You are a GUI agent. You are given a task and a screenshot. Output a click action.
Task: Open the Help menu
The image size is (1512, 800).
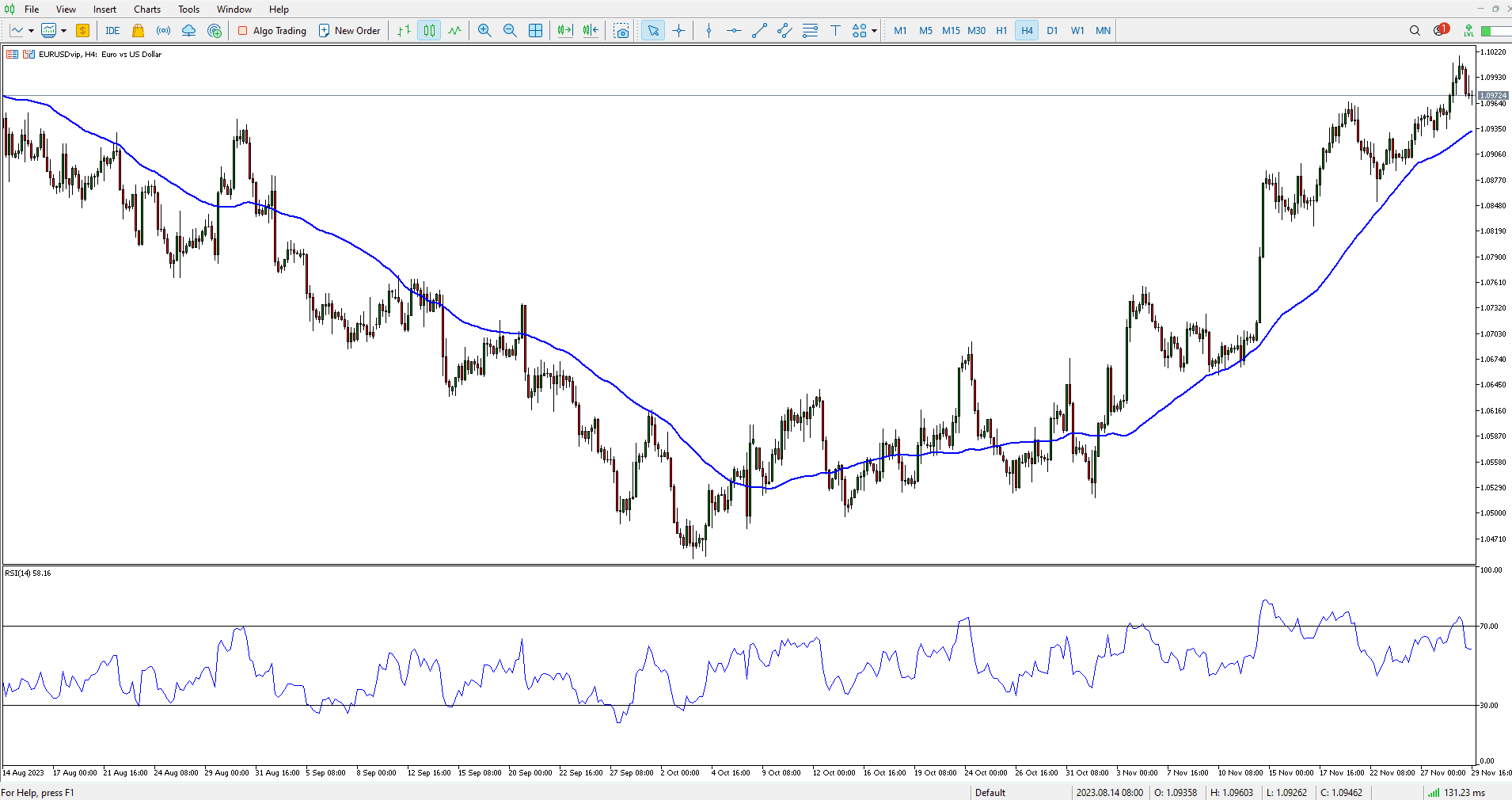click(x=279, y=10)
